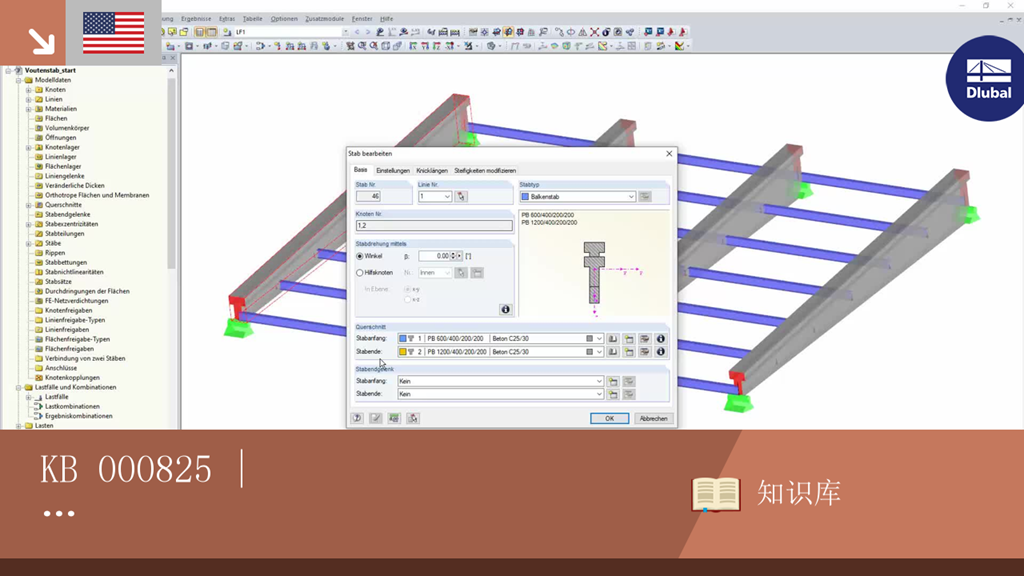Click blue color swatch in Stabanfang cross-section
This screenshot has height=576, width=1024.
pos(403,339)
